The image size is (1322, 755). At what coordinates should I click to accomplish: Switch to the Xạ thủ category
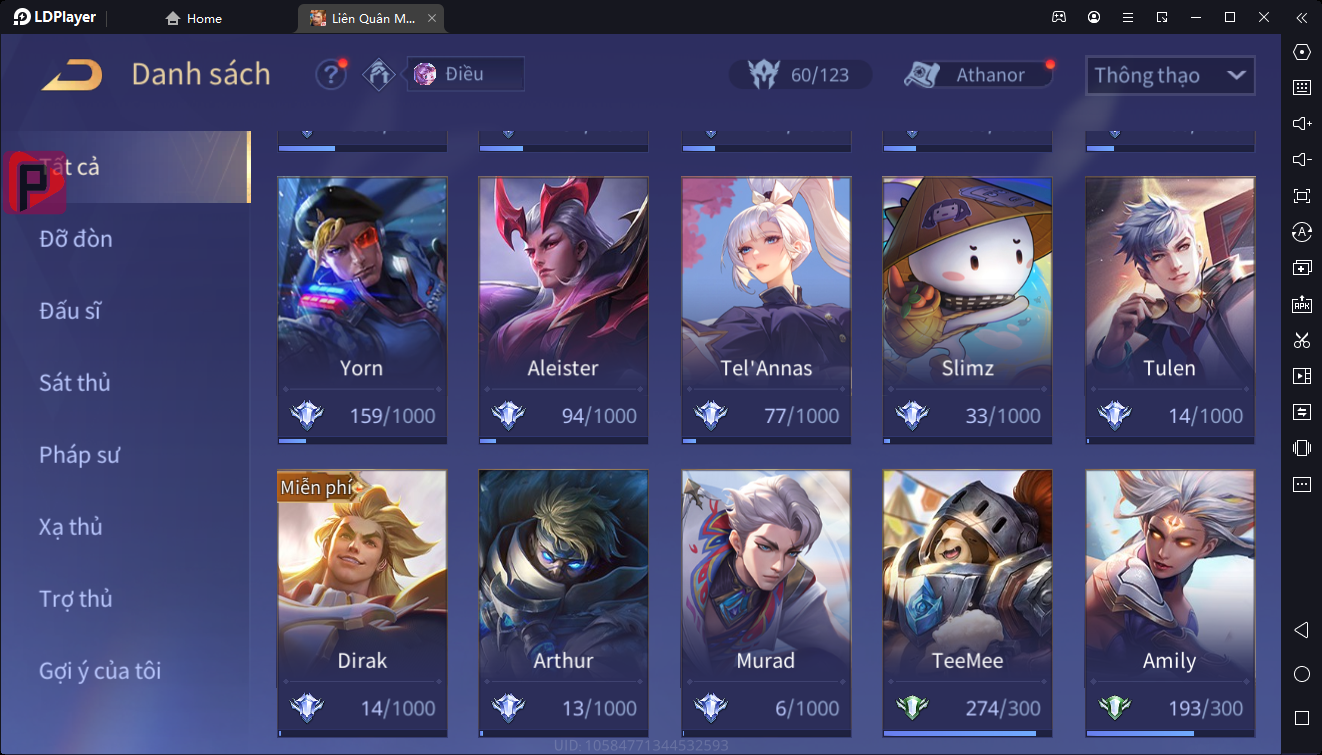pyautogui.click(x=71, y=527)
